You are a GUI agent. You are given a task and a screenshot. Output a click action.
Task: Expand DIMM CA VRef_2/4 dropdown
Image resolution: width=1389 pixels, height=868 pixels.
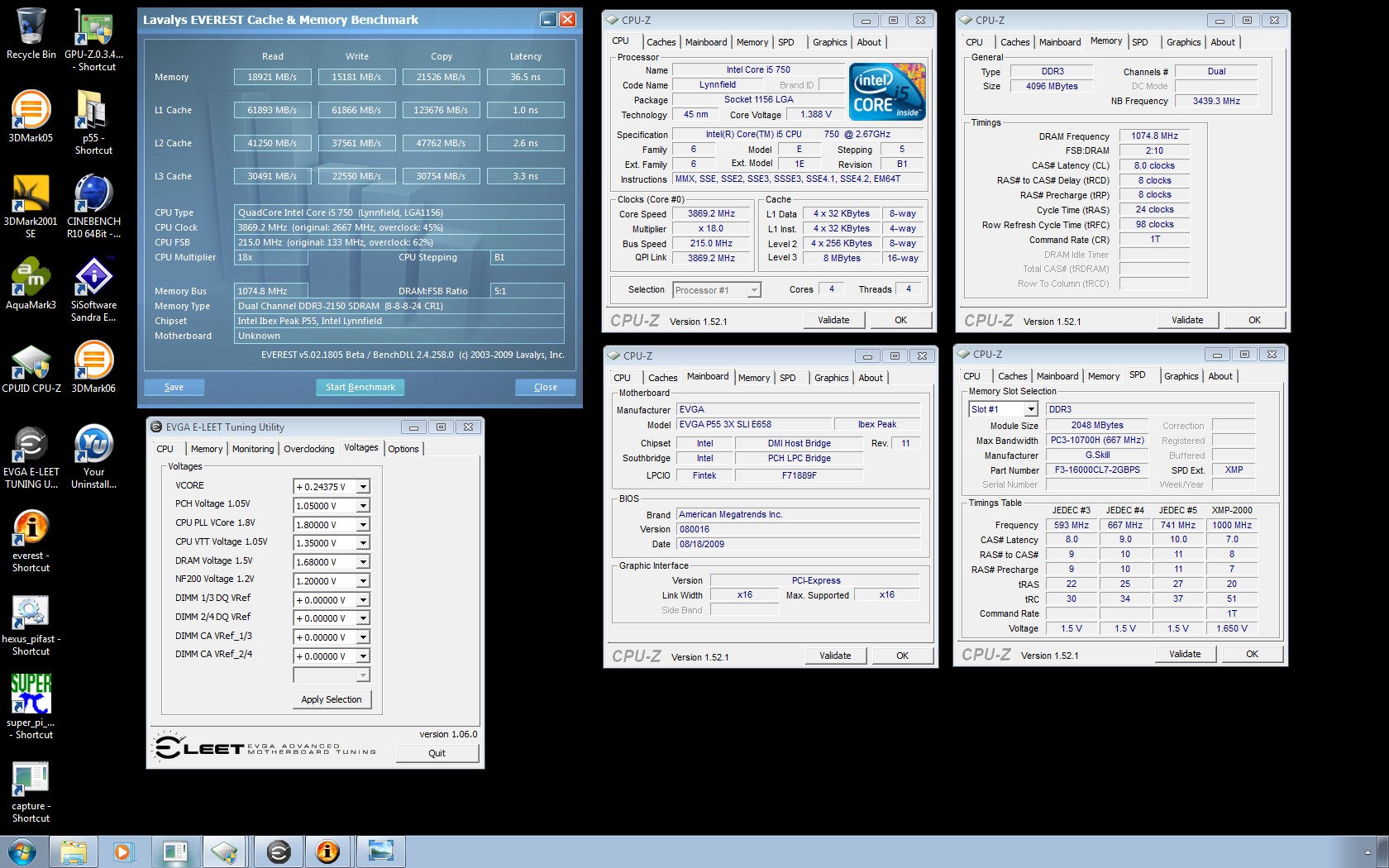pos(363,656)
